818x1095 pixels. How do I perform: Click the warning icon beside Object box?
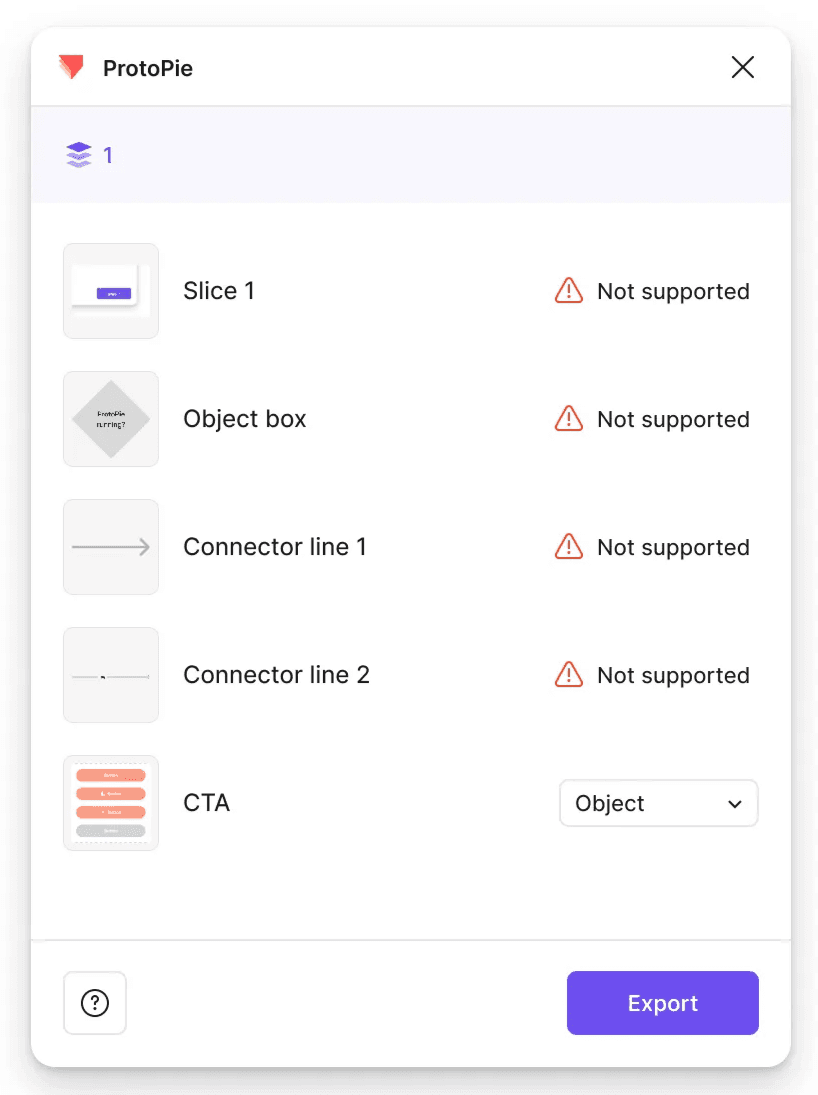click(x=568, y=419)
